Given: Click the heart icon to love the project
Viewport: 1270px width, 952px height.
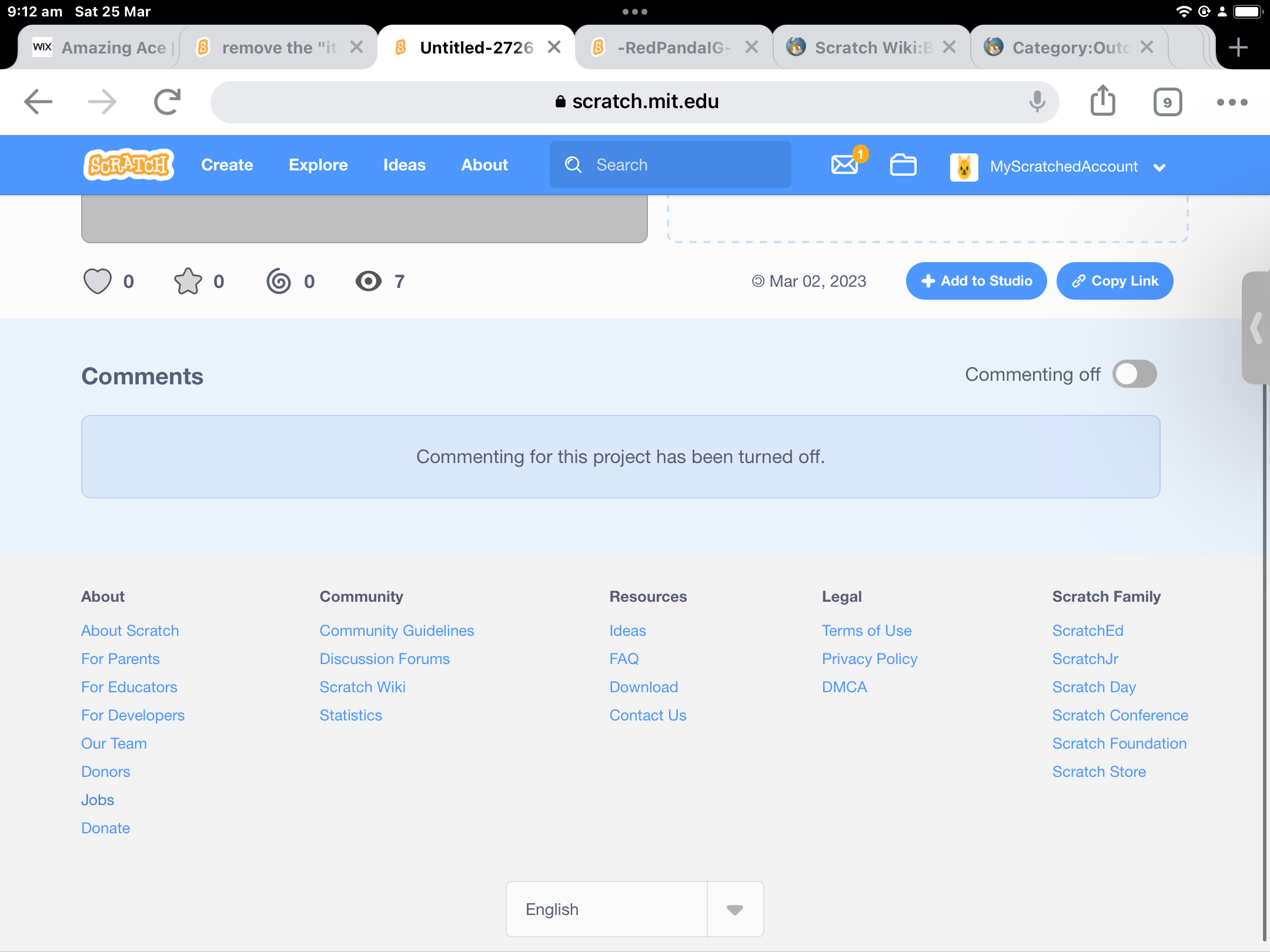Looking at the screenshot, I should click(x=98, y=281).
